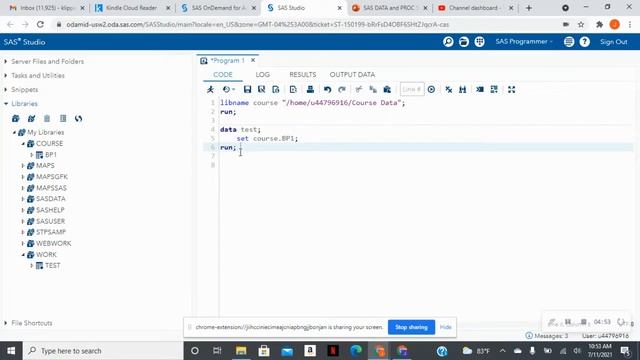This screenshot has height=360, width=640.
Task: Open the submission history dropdown
Action: tap(229, 89)
